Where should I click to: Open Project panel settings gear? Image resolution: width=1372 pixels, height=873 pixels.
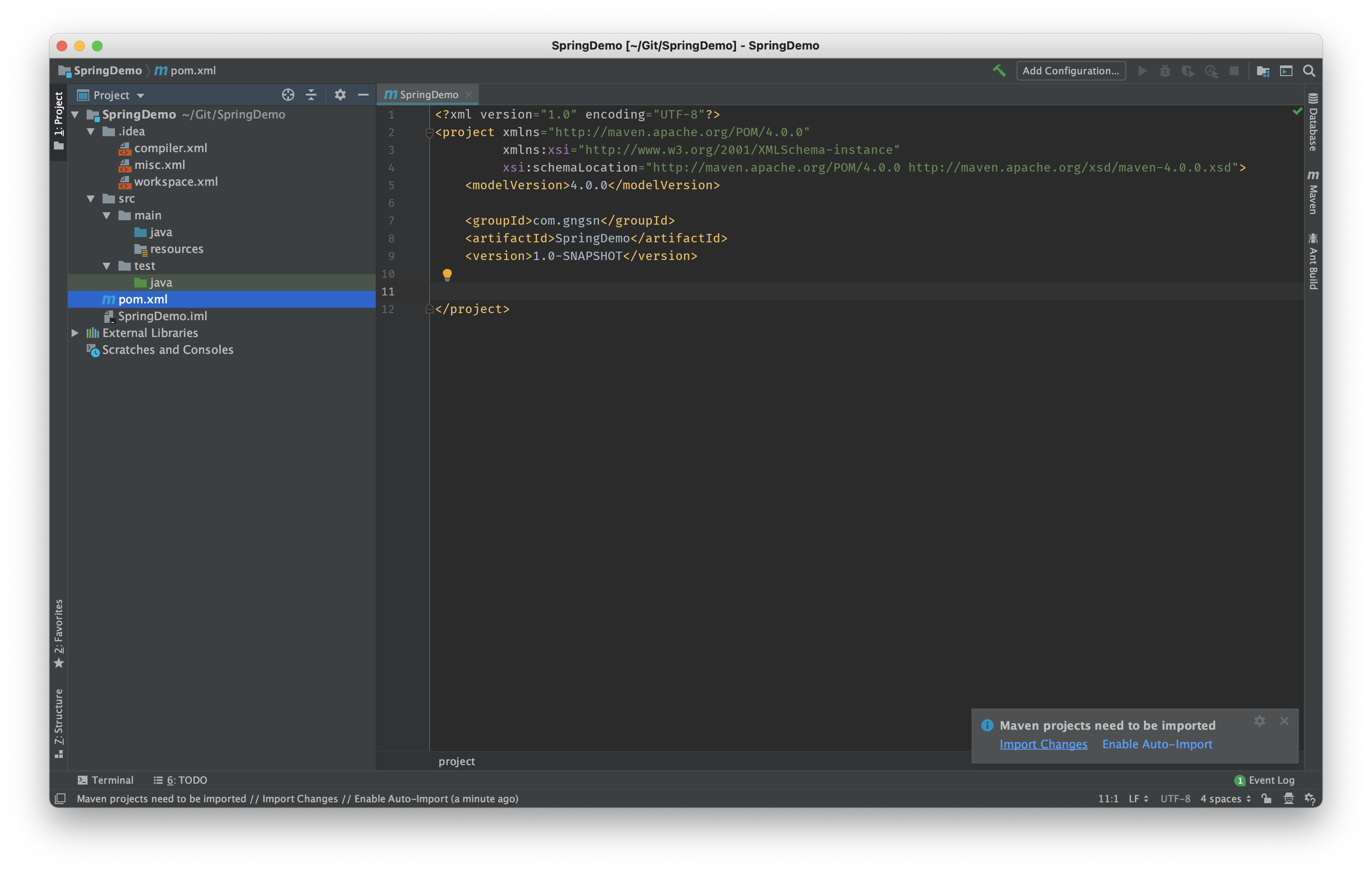tap(340, 95)
